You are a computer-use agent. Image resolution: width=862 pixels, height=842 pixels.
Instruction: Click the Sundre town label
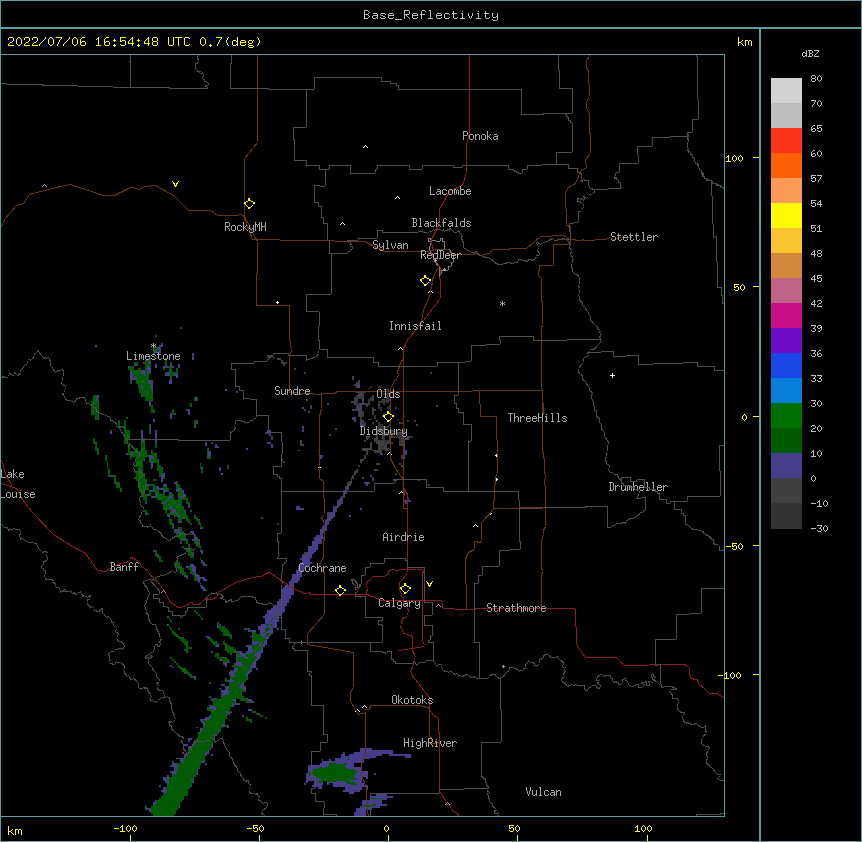point(292,391)
